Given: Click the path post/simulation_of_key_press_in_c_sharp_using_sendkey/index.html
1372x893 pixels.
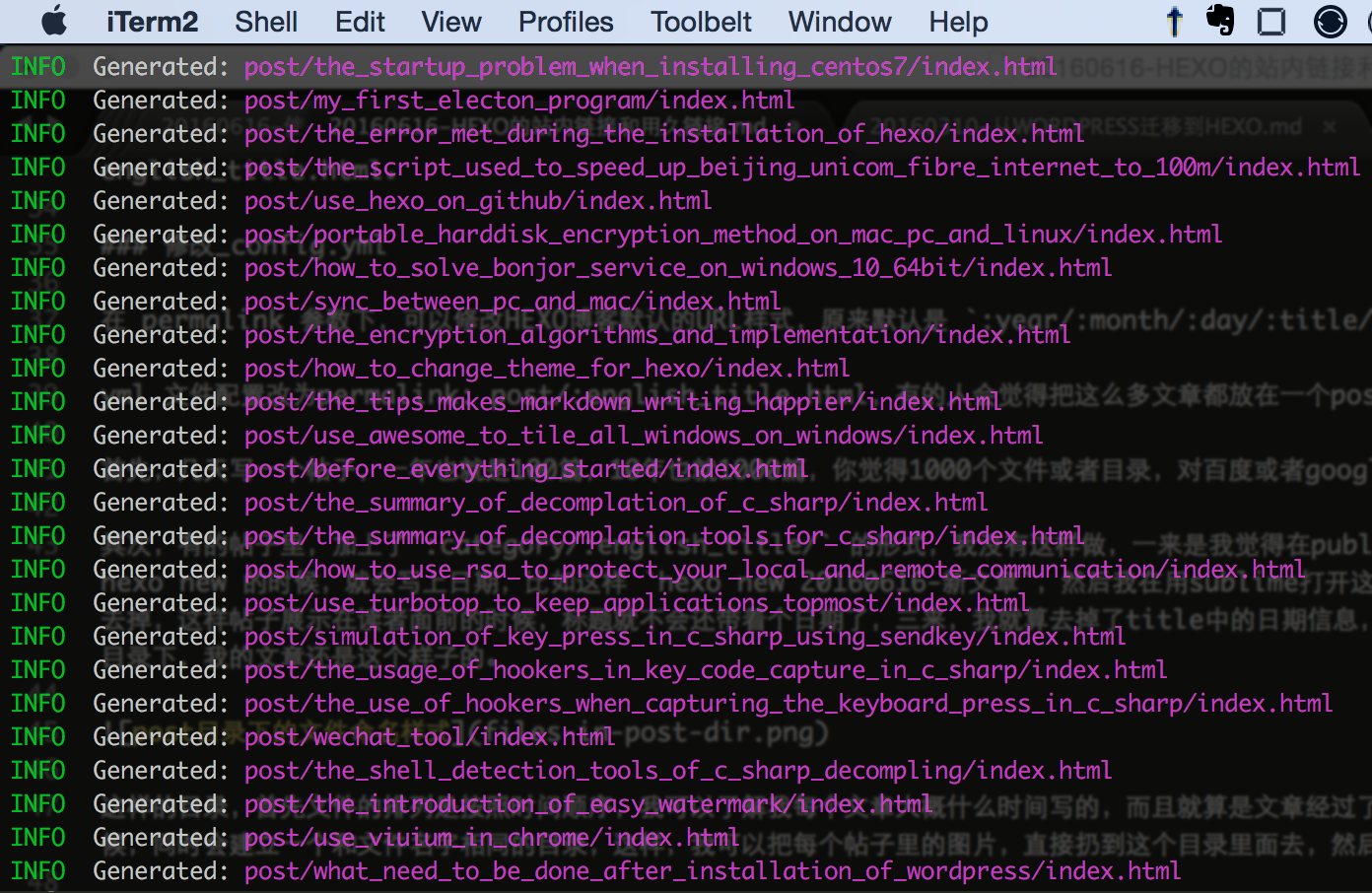Looking at the screenshot, I should (685, 637).
